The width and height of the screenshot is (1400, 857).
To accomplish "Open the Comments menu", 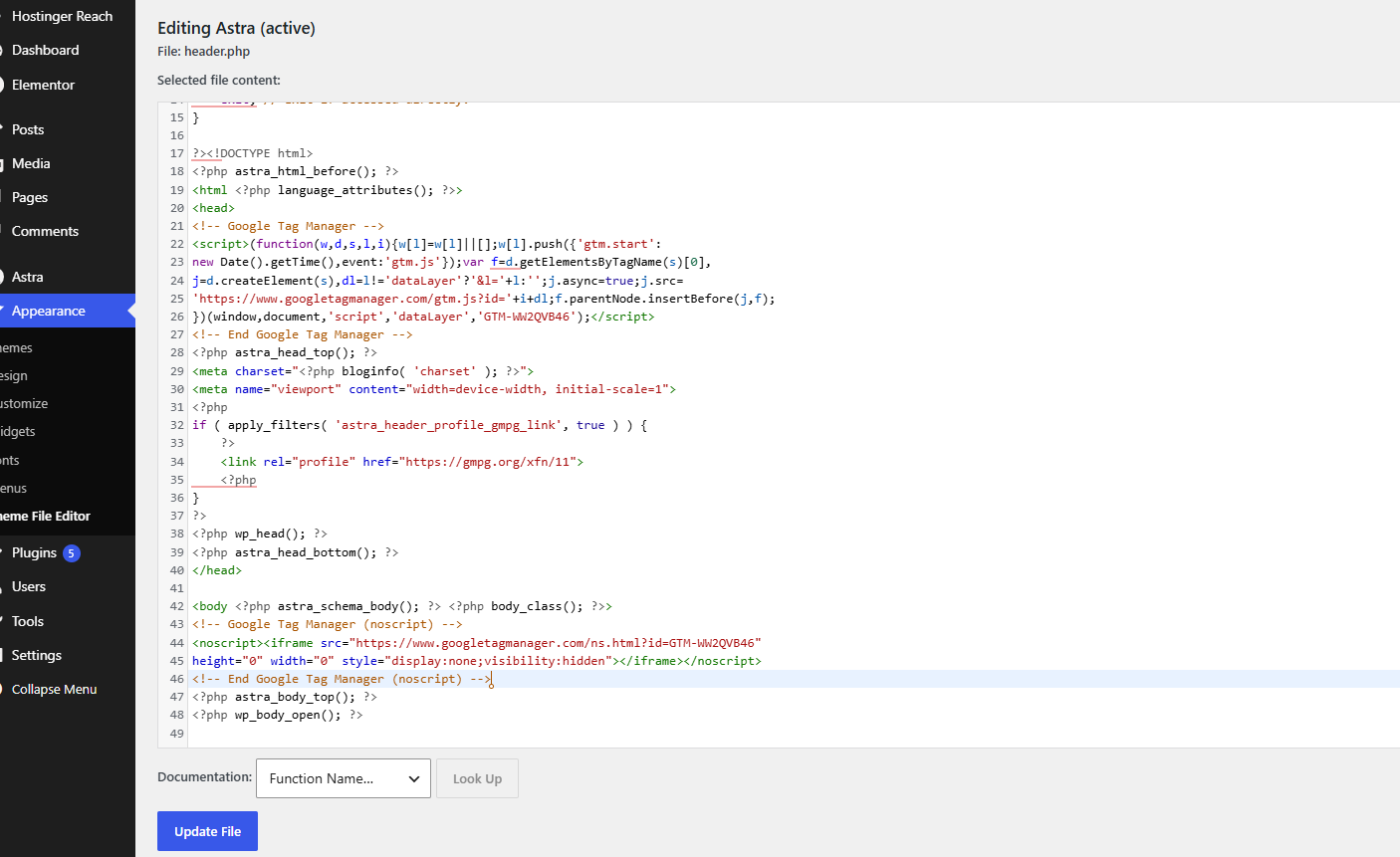I will pyautogui.click(x=45, y=231).
